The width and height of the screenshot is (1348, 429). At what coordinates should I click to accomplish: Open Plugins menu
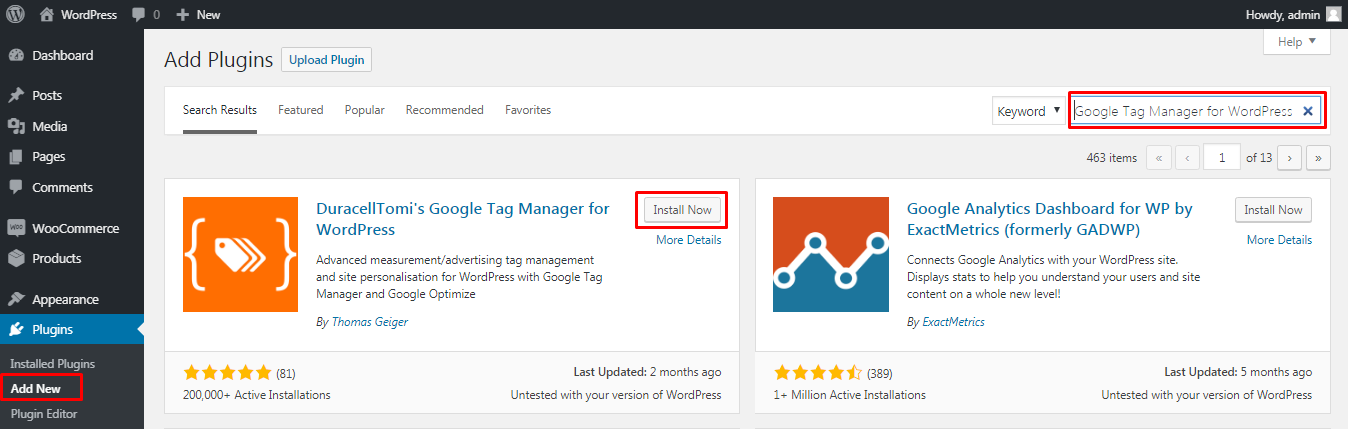coord(72,329)
